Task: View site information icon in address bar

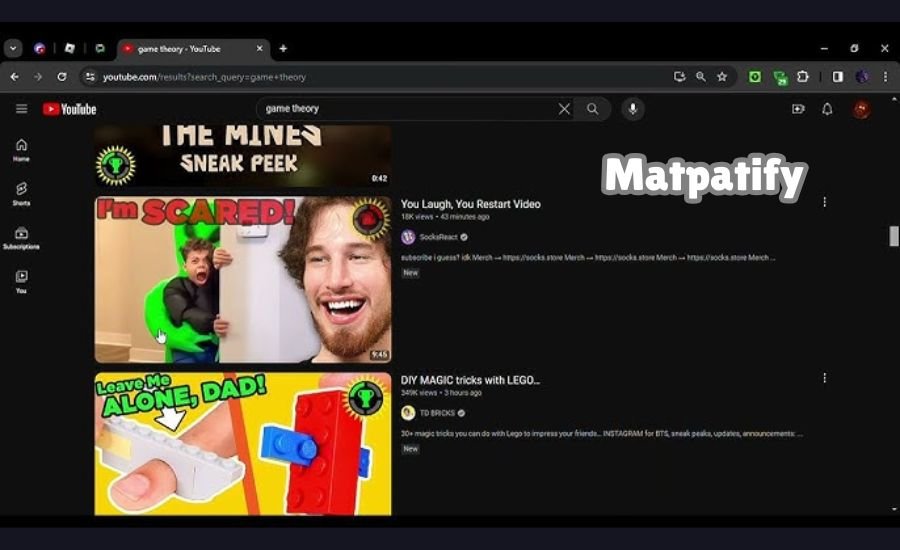Action: (x=90, y=77)
